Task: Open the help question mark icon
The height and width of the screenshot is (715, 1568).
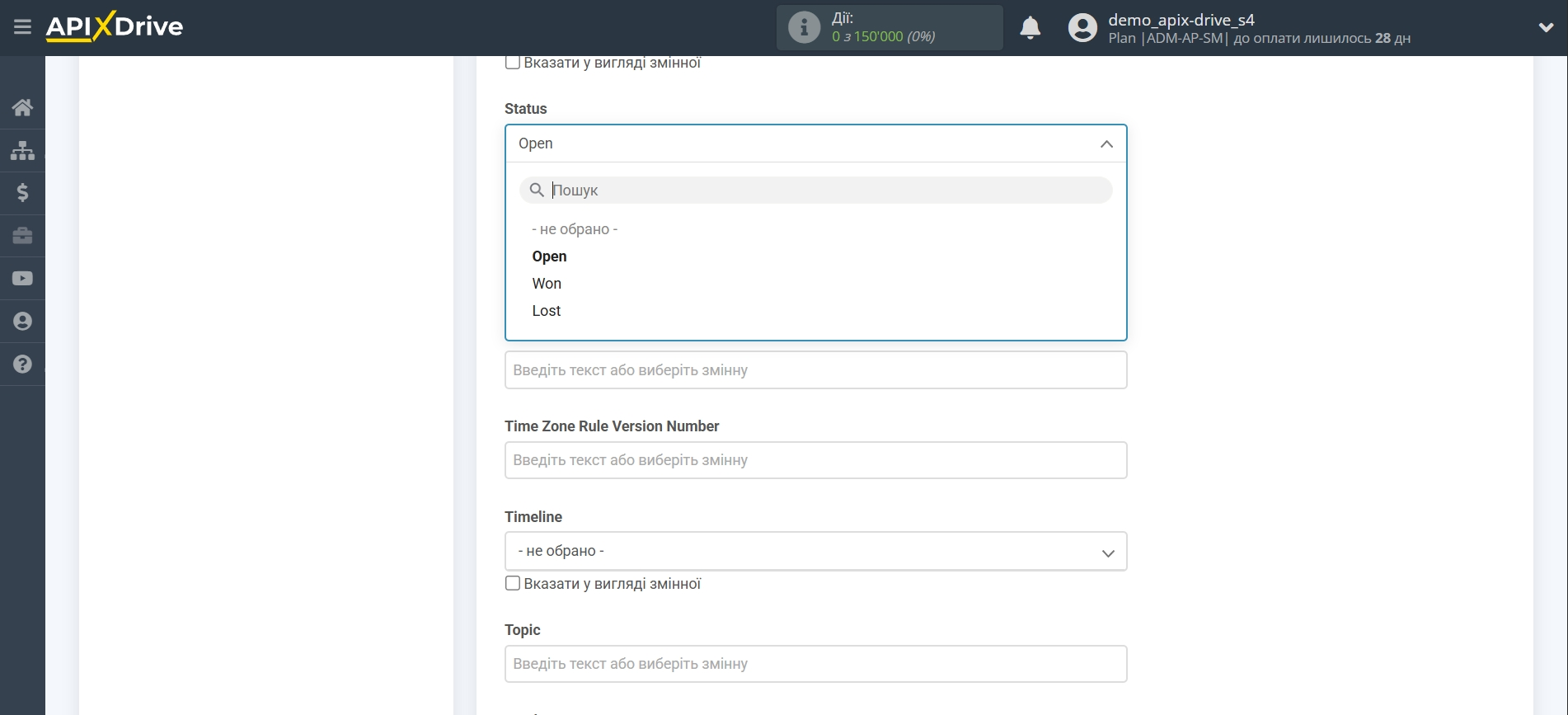Action: point(22,365)
